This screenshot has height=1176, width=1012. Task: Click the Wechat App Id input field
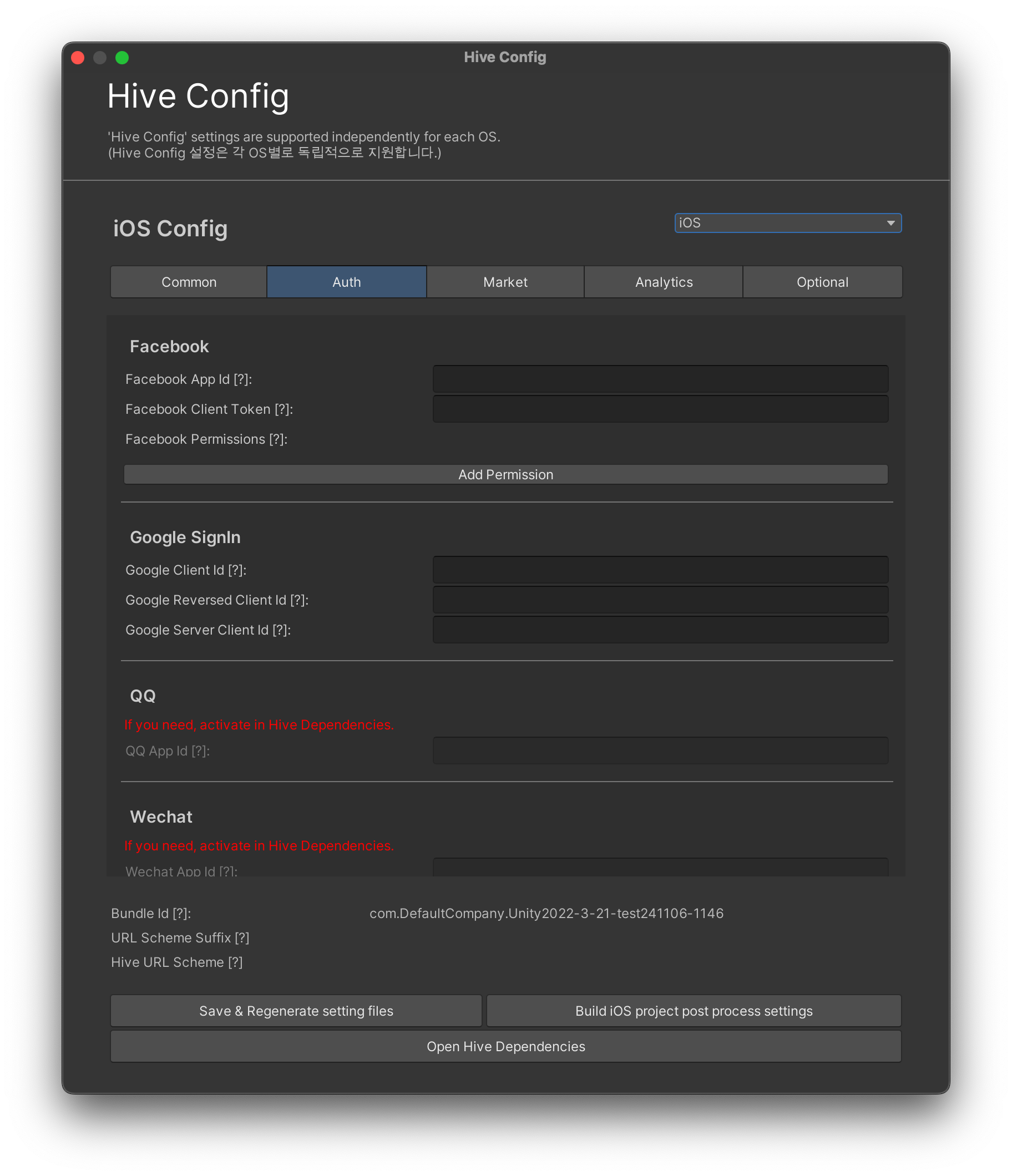click(x=660, y=867)
